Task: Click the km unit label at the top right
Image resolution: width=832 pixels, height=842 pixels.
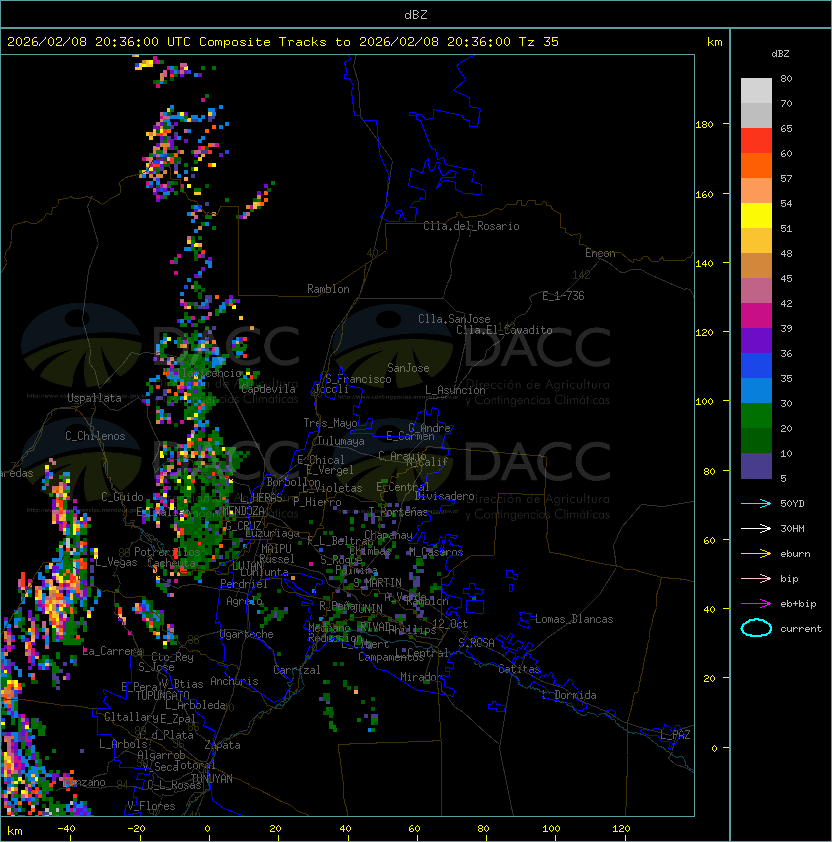Action: coord(714,42)
